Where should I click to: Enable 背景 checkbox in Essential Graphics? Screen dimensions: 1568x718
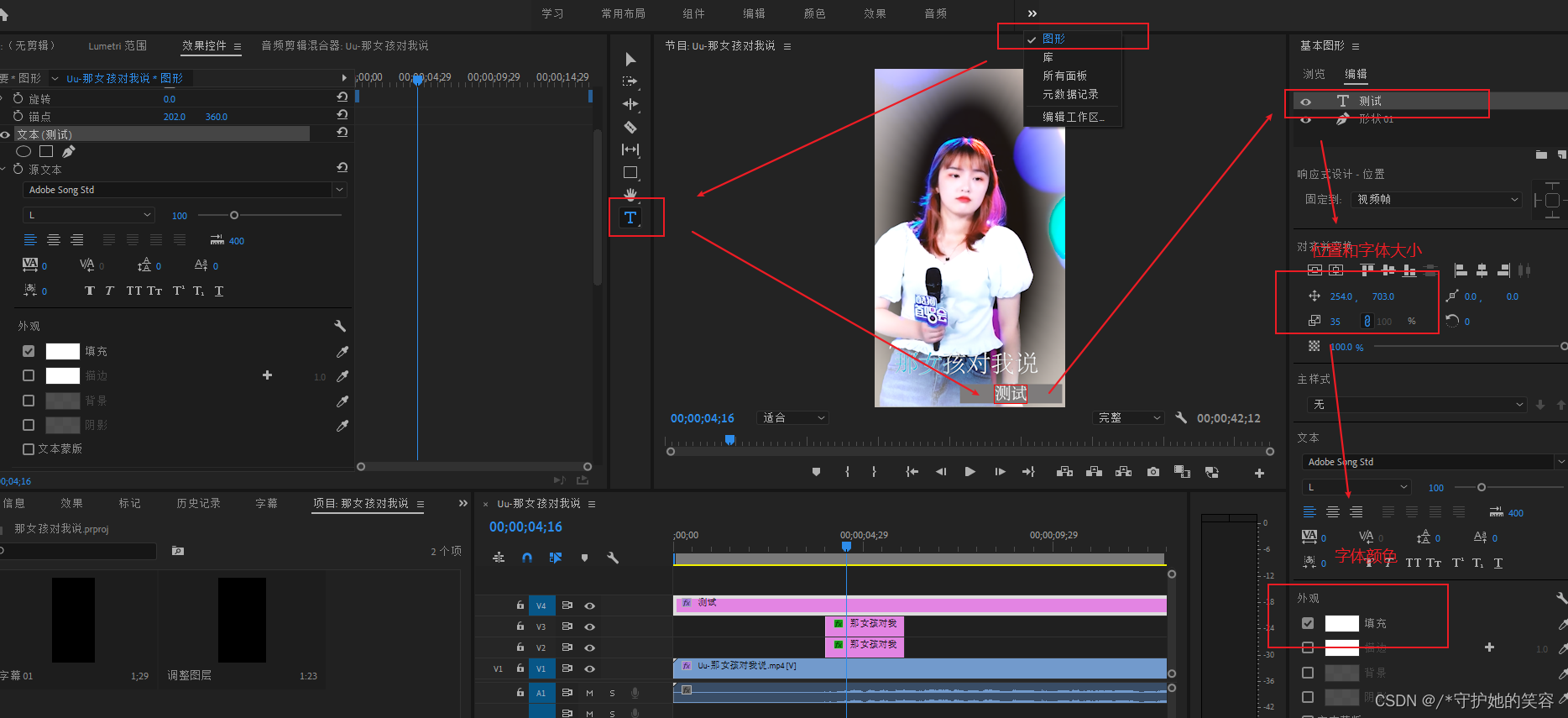[x=1308, y=673]
